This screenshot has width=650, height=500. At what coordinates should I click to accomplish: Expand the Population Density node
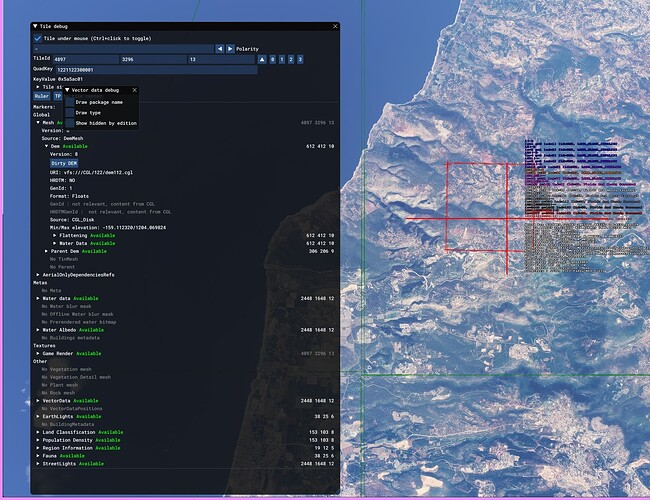click(38, 440)
